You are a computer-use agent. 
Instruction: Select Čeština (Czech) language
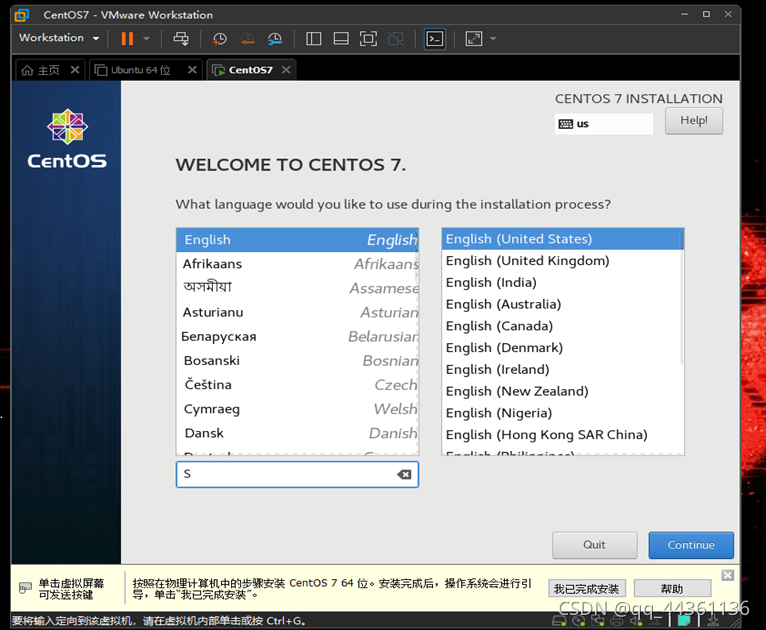(x=297, y=384)
